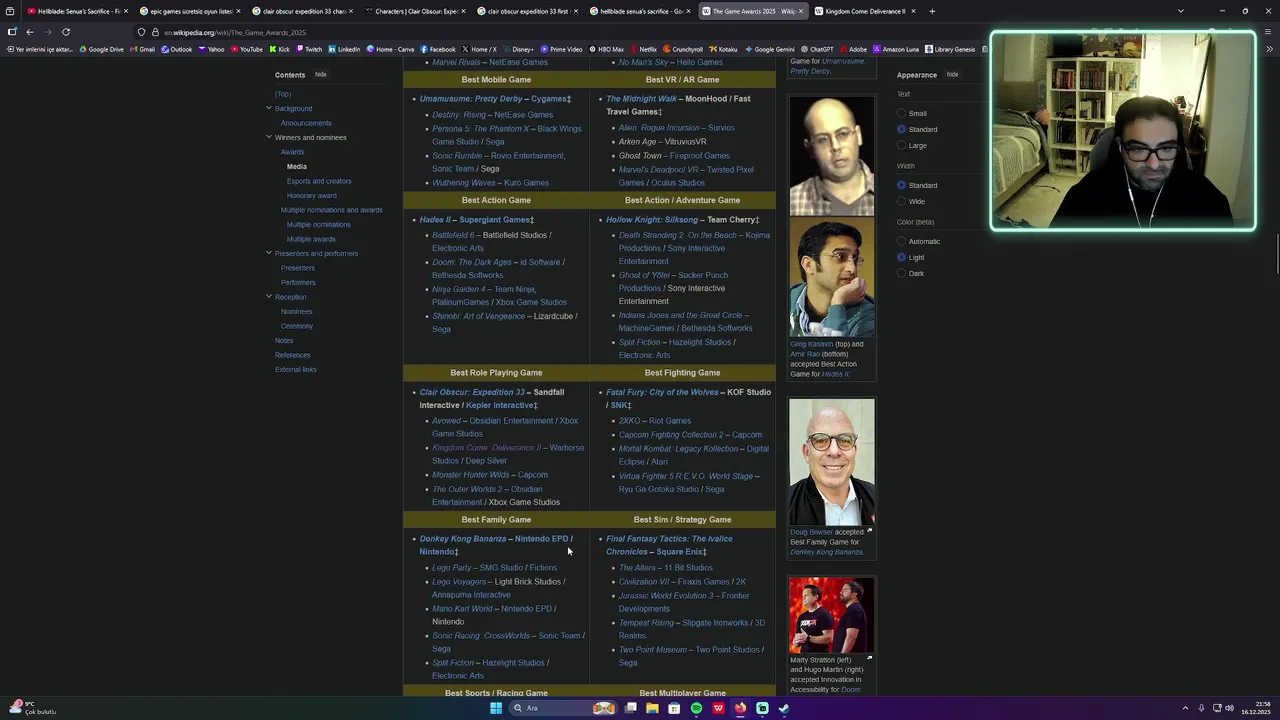Collapse the Winners and nominees section

269,137
